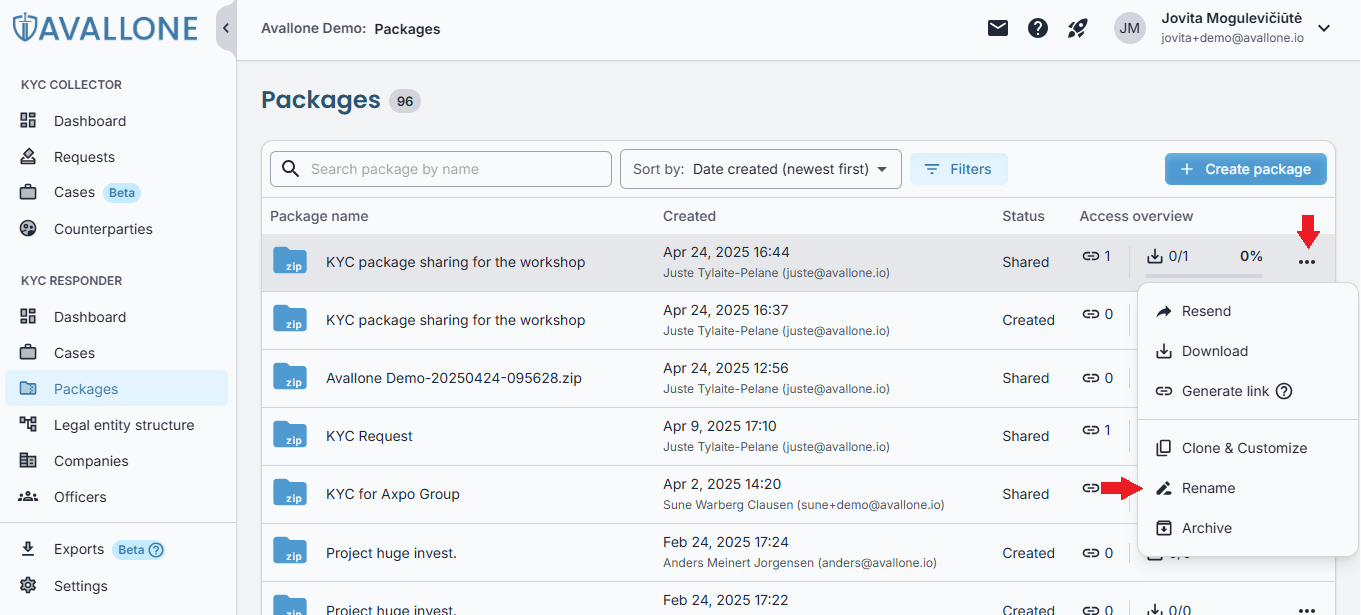Open the Sort by dropdown
Image resolution: width=1361 pixels, height=615 pixels.
point(761,169)
